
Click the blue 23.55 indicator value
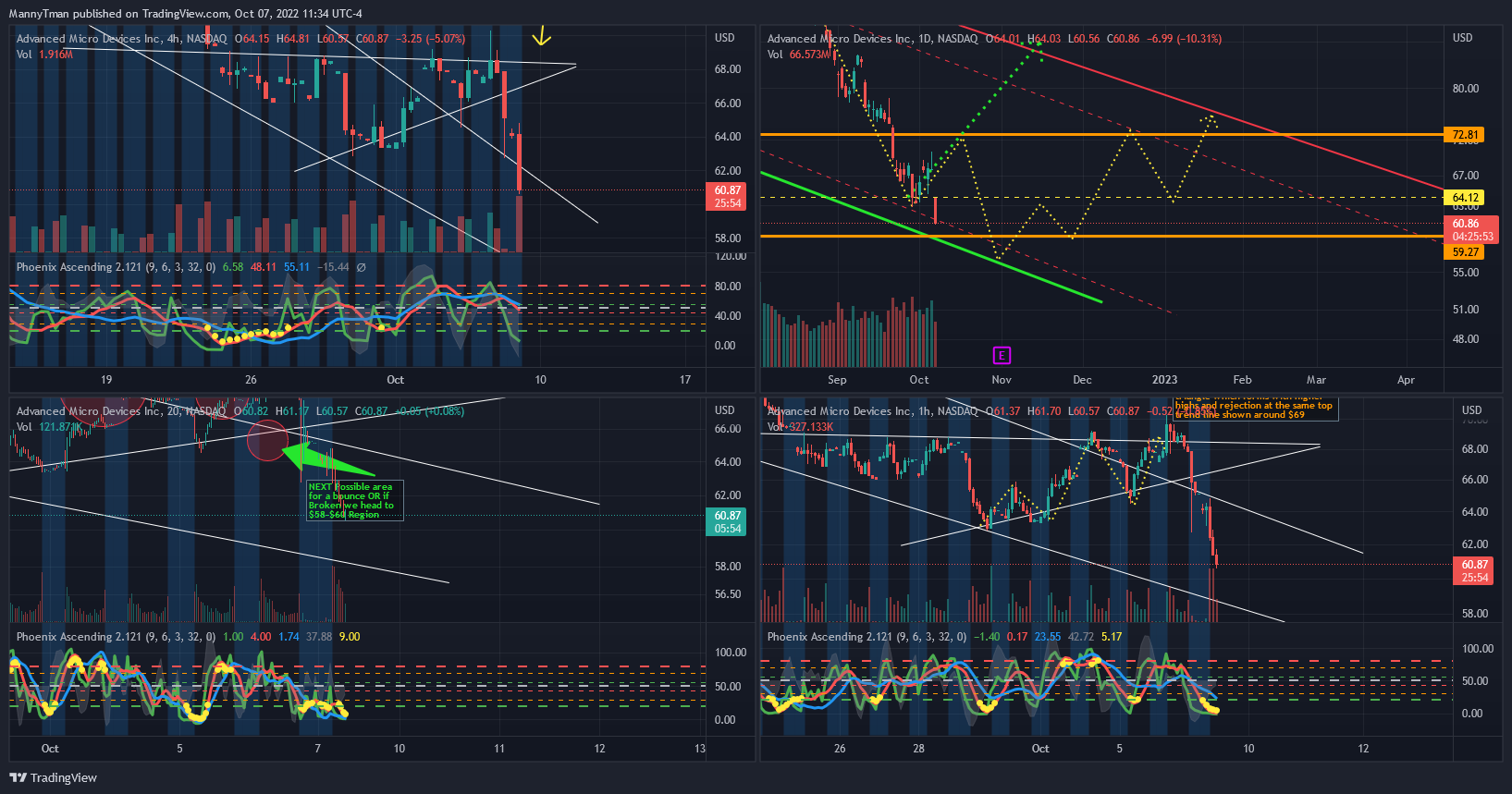(1048, 637)
